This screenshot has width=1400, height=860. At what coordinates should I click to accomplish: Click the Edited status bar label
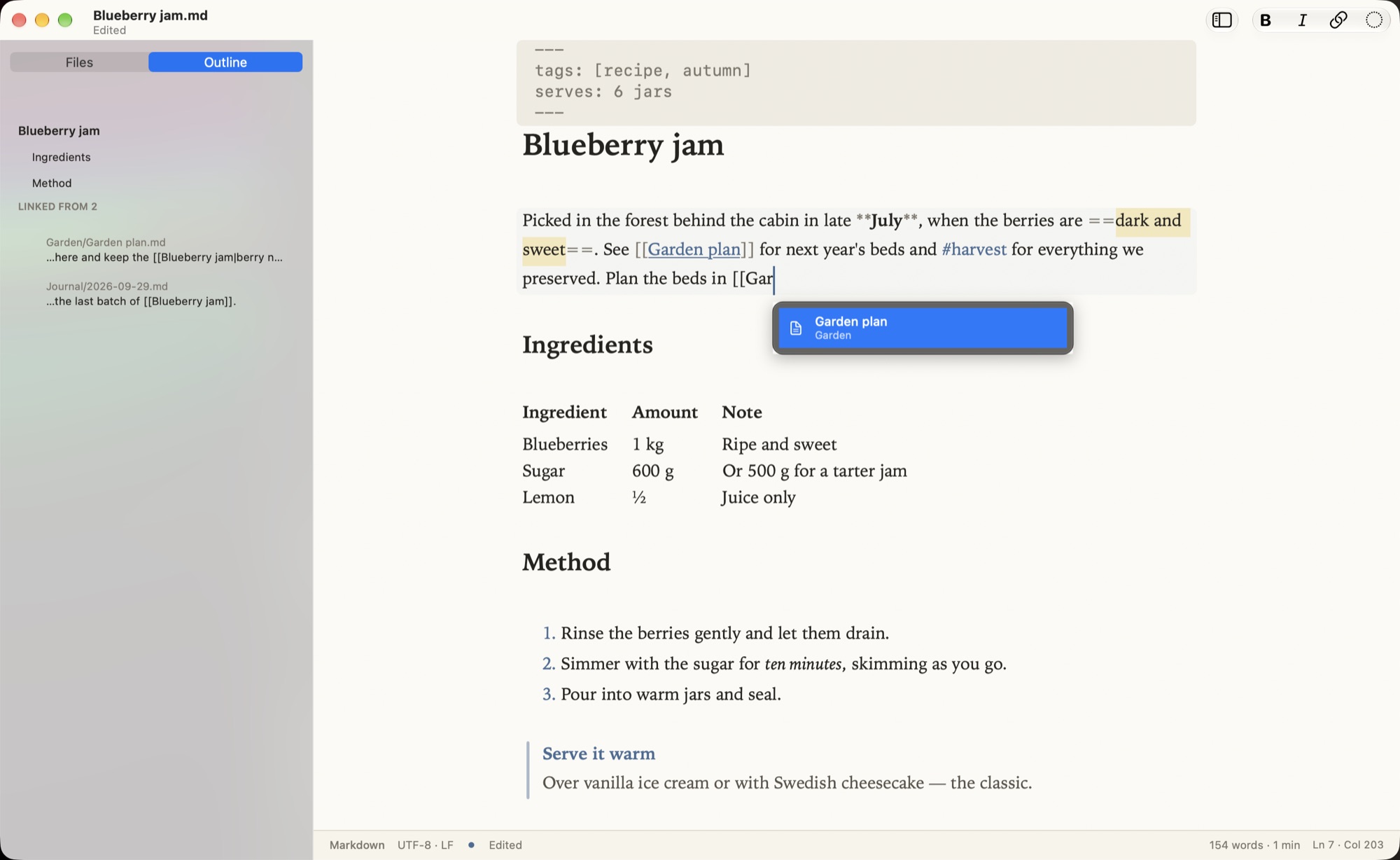point(505,845)
